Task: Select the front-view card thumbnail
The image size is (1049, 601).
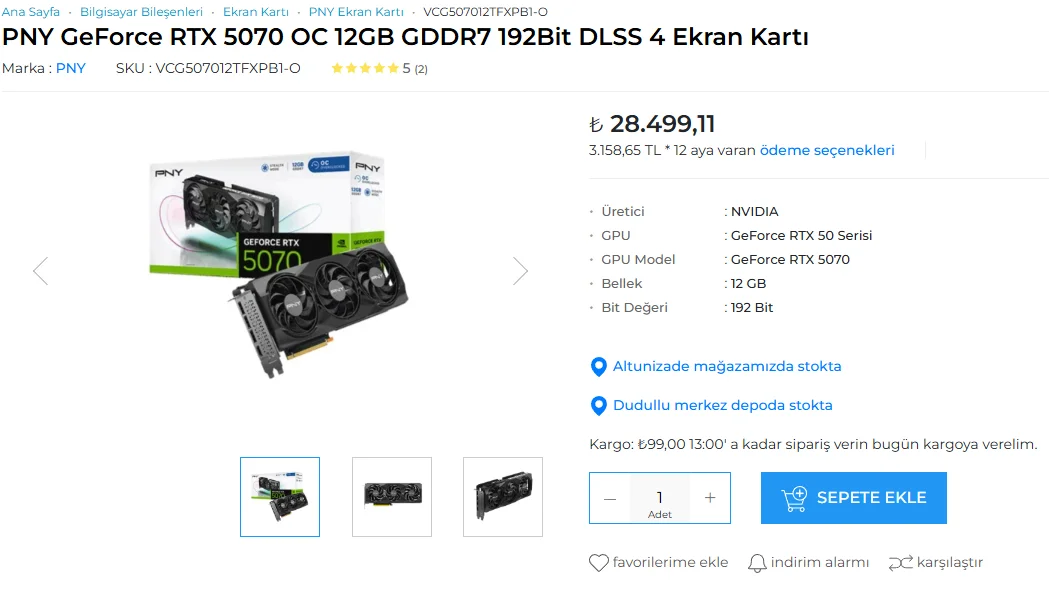Action: (392, 497)
